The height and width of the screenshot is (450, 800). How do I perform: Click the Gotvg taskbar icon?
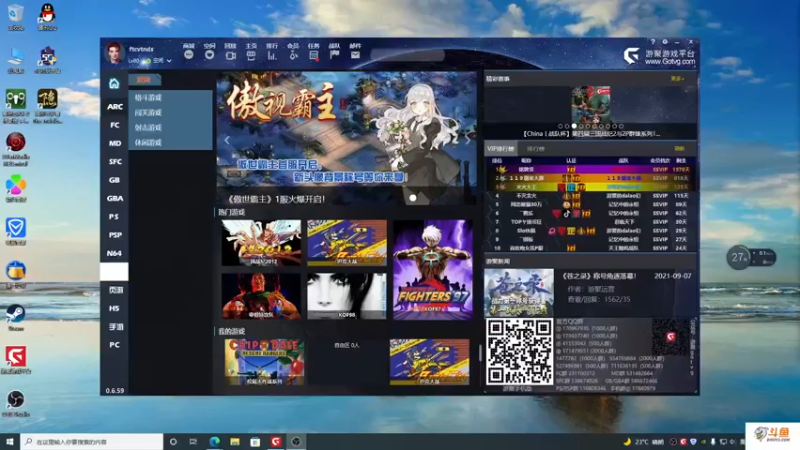pyautogui.click(x=276, y=441)
